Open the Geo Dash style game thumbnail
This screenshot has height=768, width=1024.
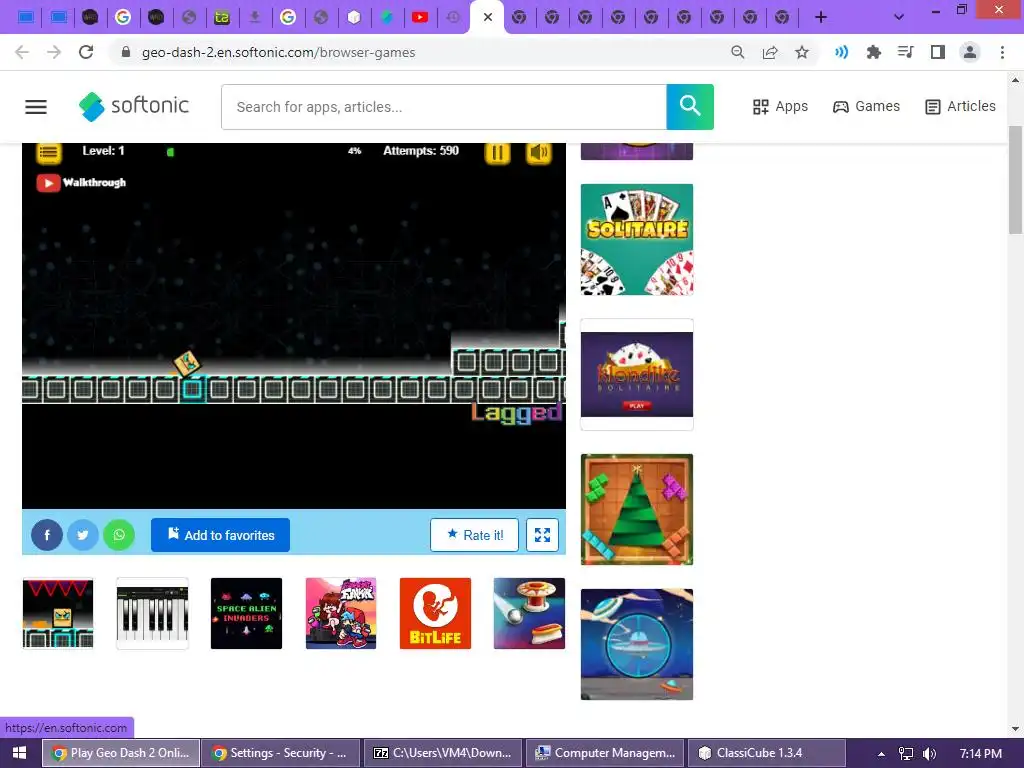pyautogui.click(x=58, y=613)
